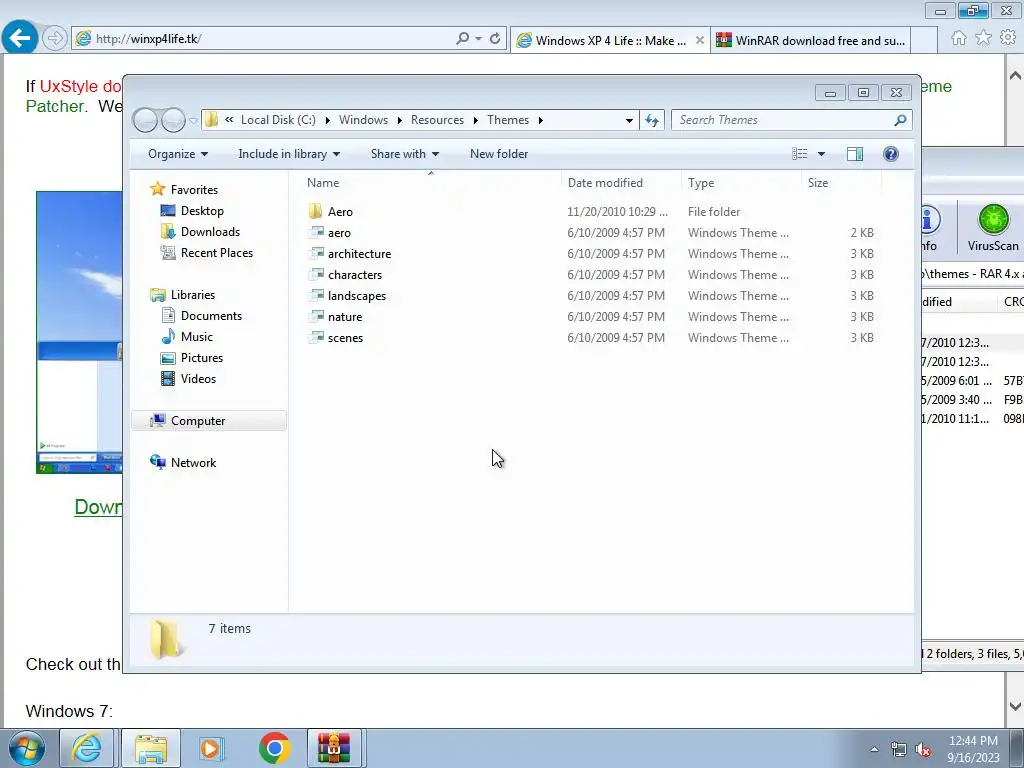This screenshot has width=1024, height=768.
Task: Select Network in navigation pane
Action: click(193, 462)
